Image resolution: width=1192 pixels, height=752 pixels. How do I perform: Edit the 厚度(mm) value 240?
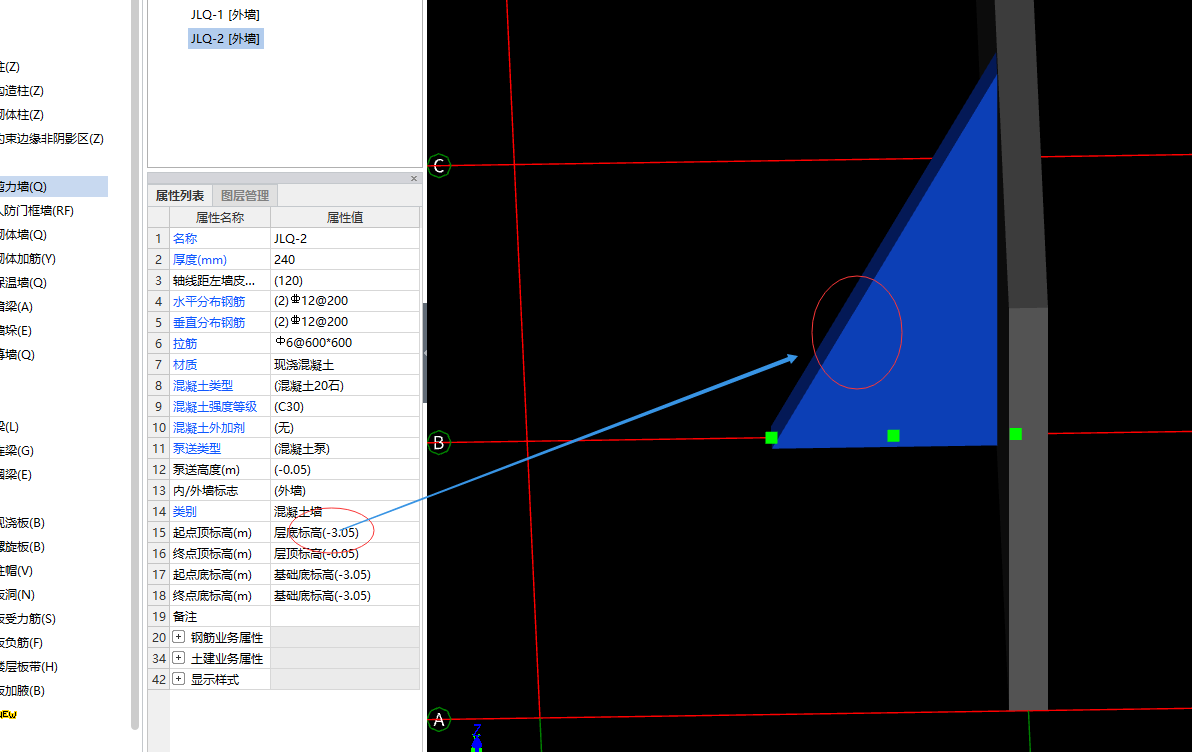pos(344,259)
